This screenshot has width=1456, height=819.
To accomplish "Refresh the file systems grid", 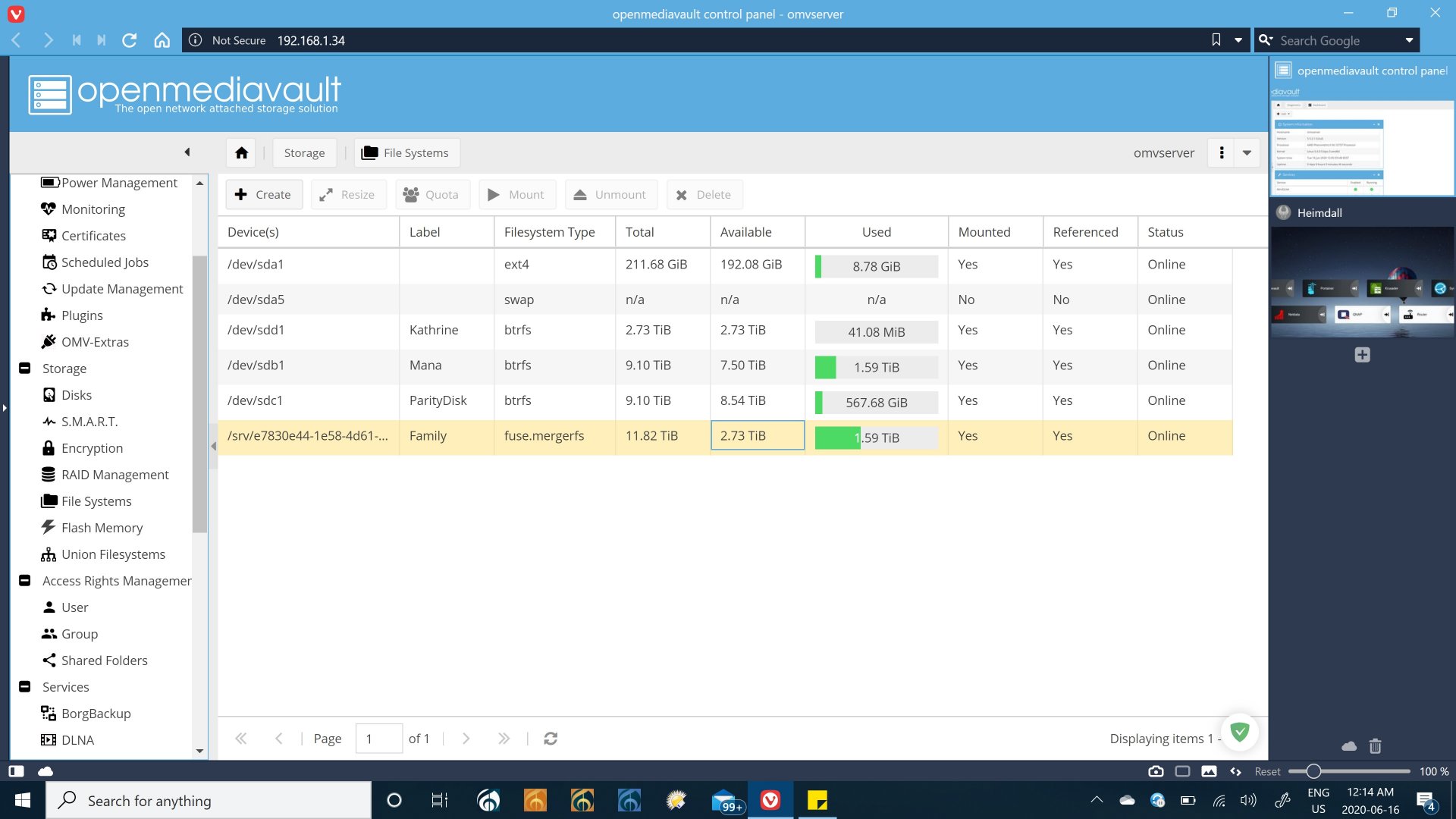I will click(551, 739).
